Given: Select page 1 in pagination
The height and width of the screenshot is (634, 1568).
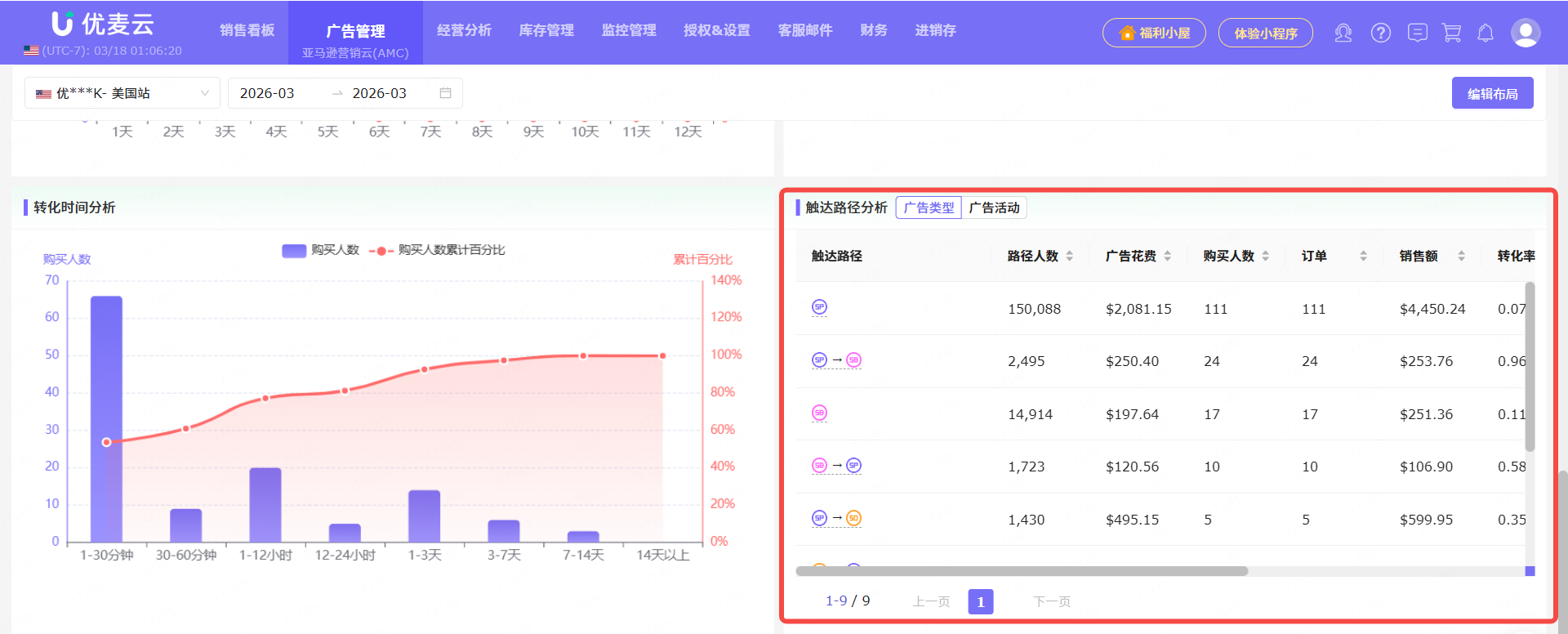Looking at the screenshot, I should tap(981, 602).
